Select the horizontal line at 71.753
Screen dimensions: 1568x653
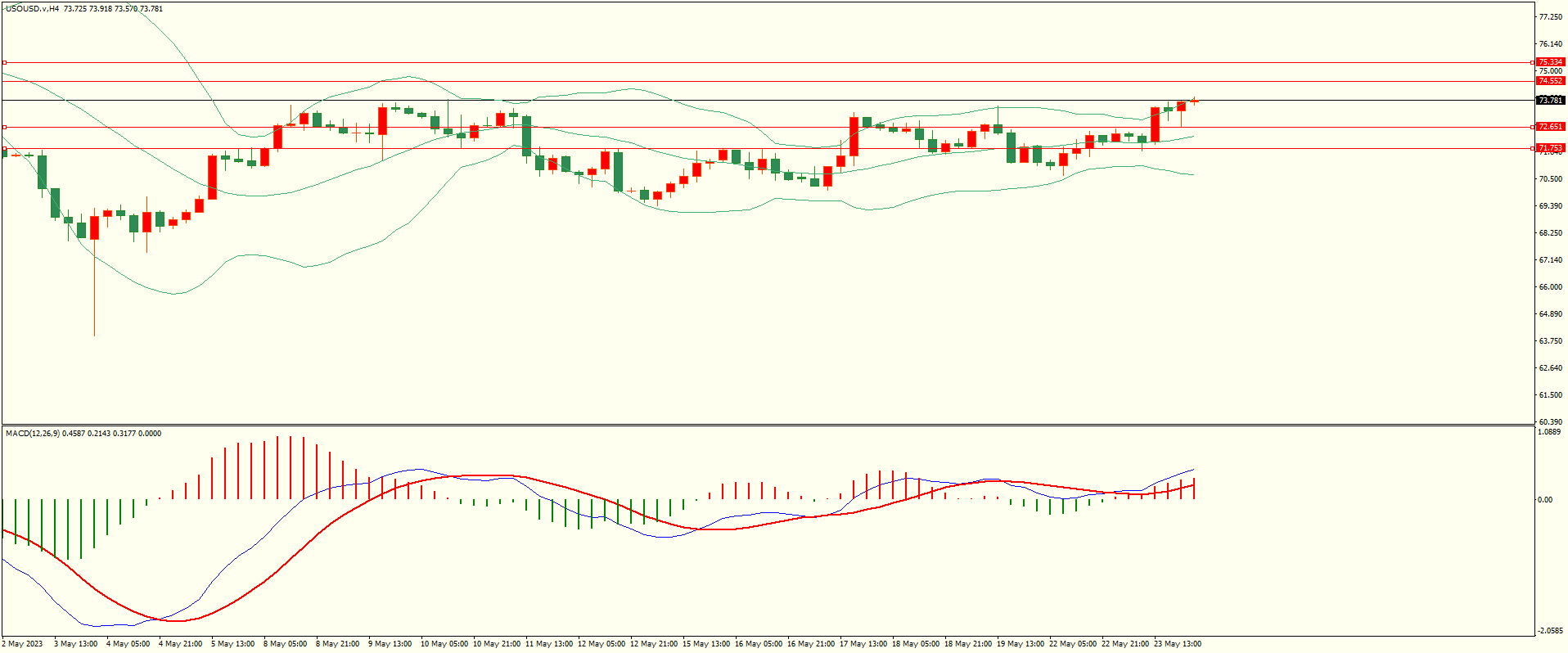point(768,148)
